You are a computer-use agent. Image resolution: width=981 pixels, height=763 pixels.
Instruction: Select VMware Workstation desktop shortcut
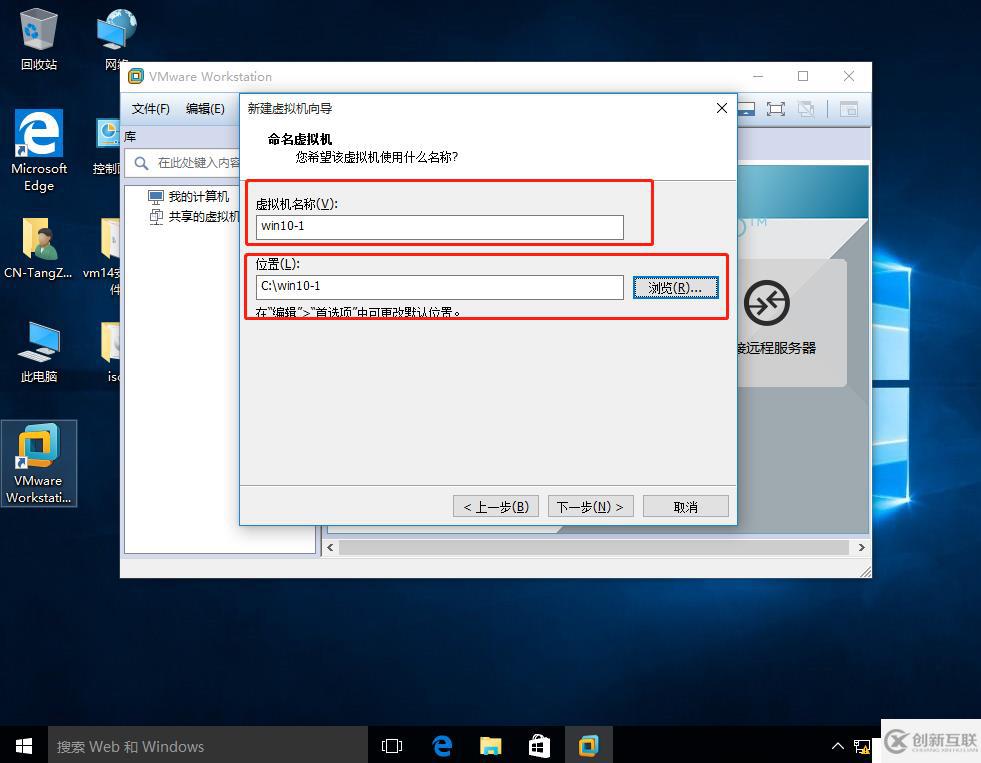[x=39, y=462]
